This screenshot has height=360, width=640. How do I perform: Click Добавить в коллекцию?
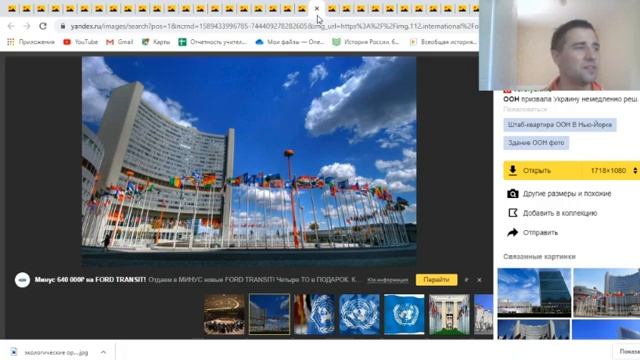point(560,213)
